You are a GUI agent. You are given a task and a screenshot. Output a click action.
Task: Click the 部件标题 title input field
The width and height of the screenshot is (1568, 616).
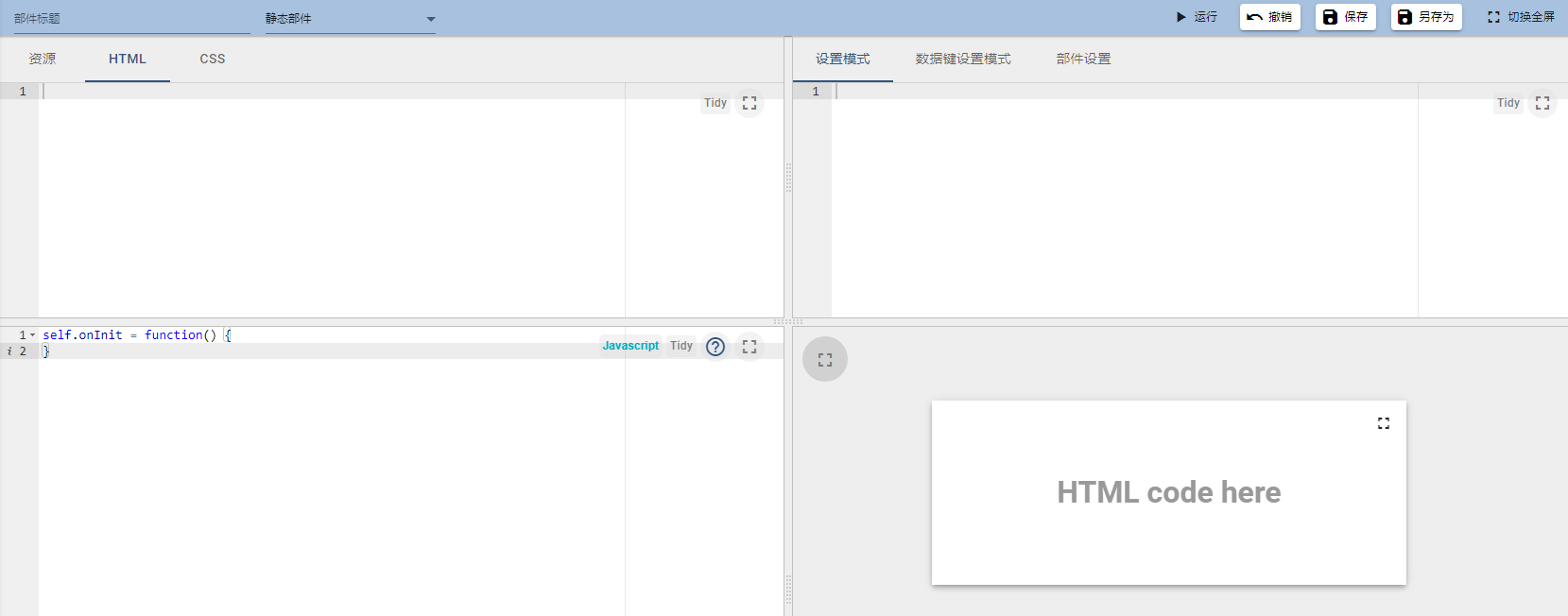pyautogui.click(x=132, y=19)
